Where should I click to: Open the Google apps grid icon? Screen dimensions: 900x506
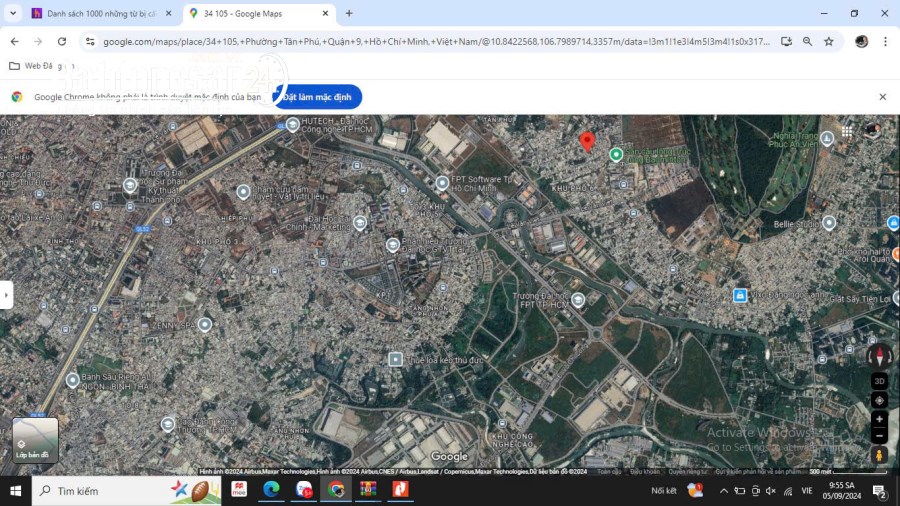point(847,131)
